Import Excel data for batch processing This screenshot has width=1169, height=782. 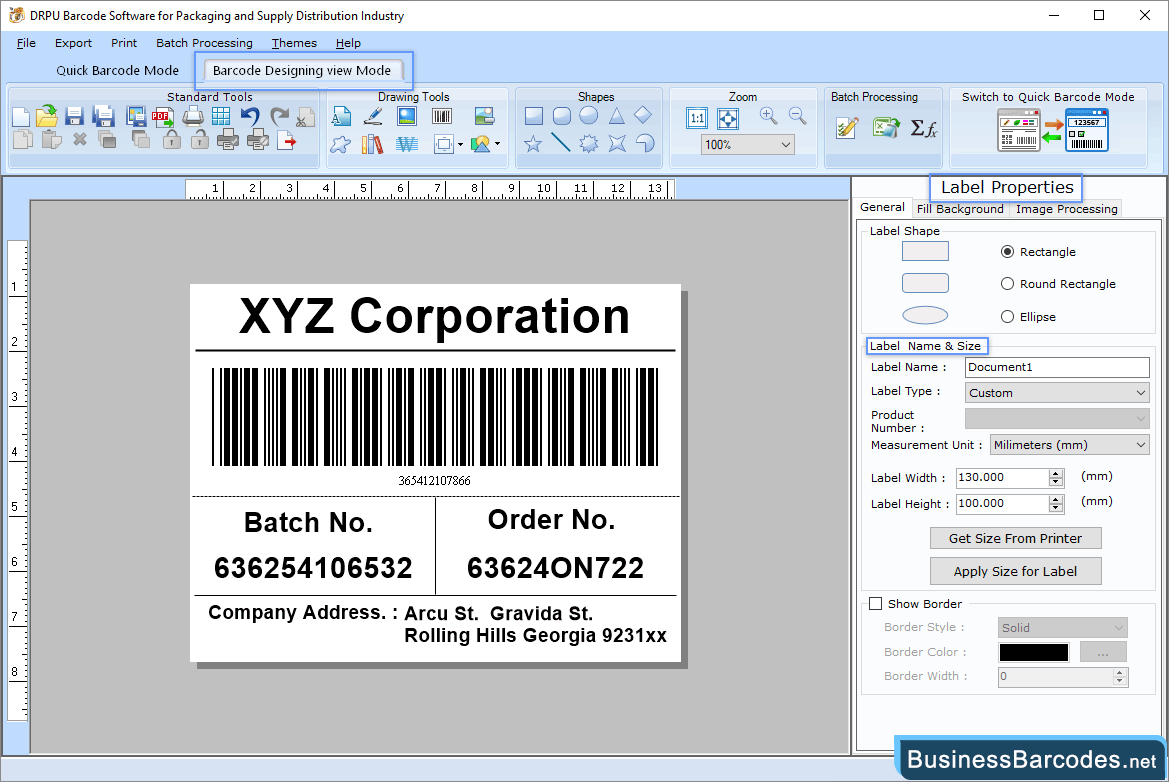pos(886,127)
